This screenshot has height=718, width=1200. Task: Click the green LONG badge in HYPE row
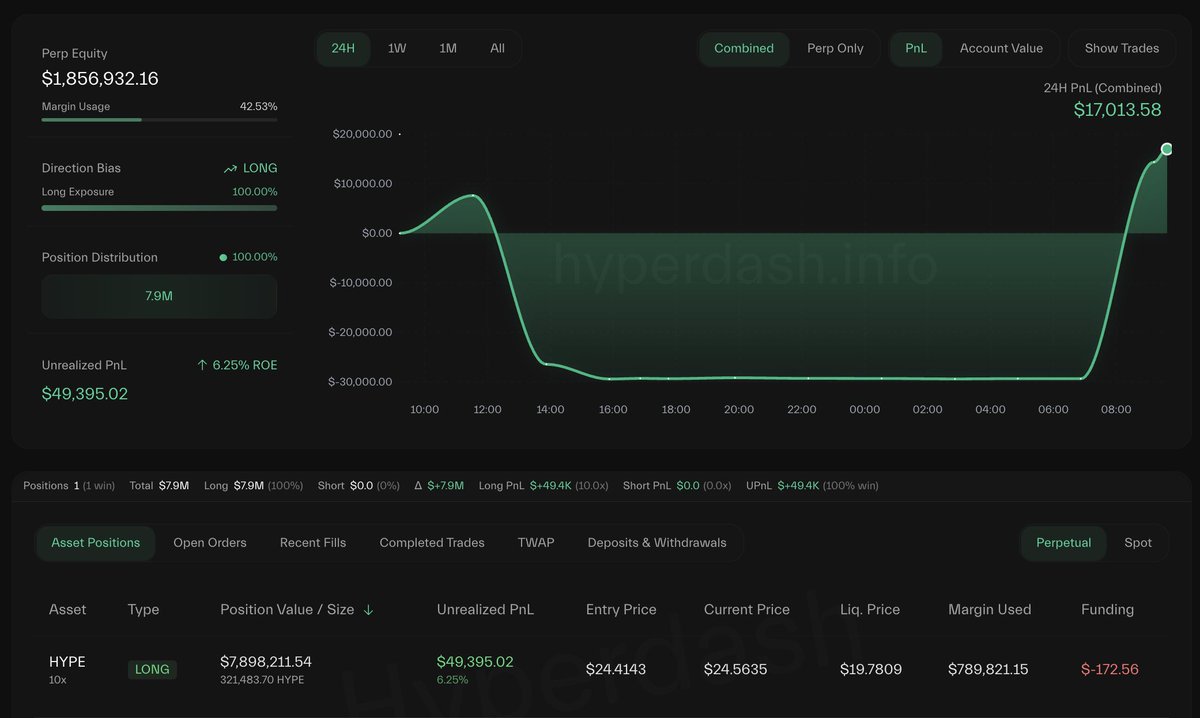tap(152, 670)
